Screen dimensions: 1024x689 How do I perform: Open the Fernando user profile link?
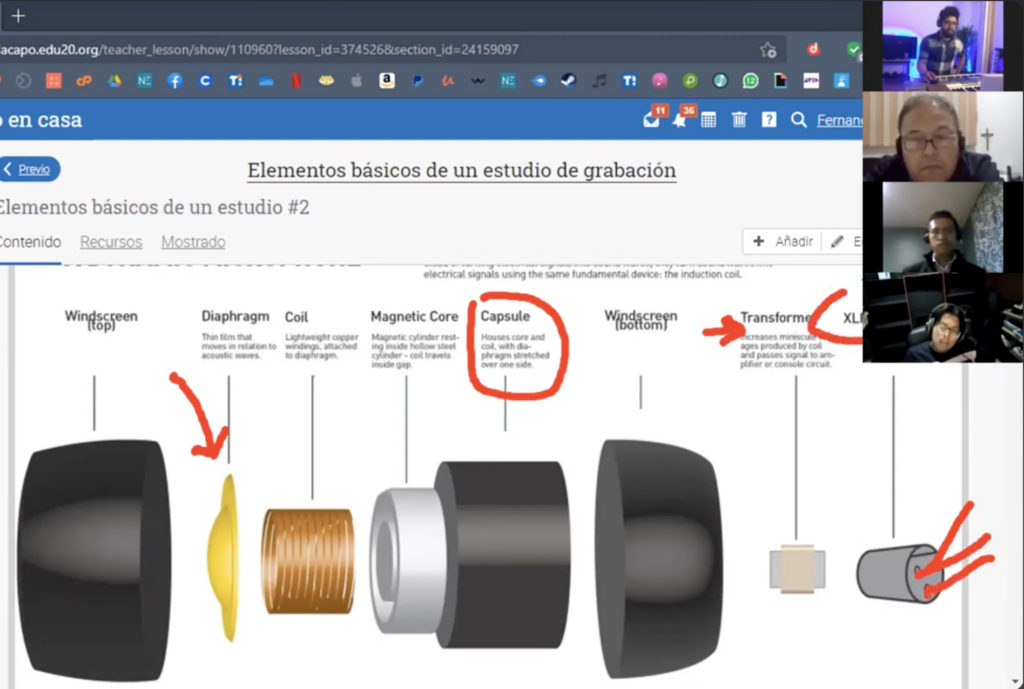(839, 120)
